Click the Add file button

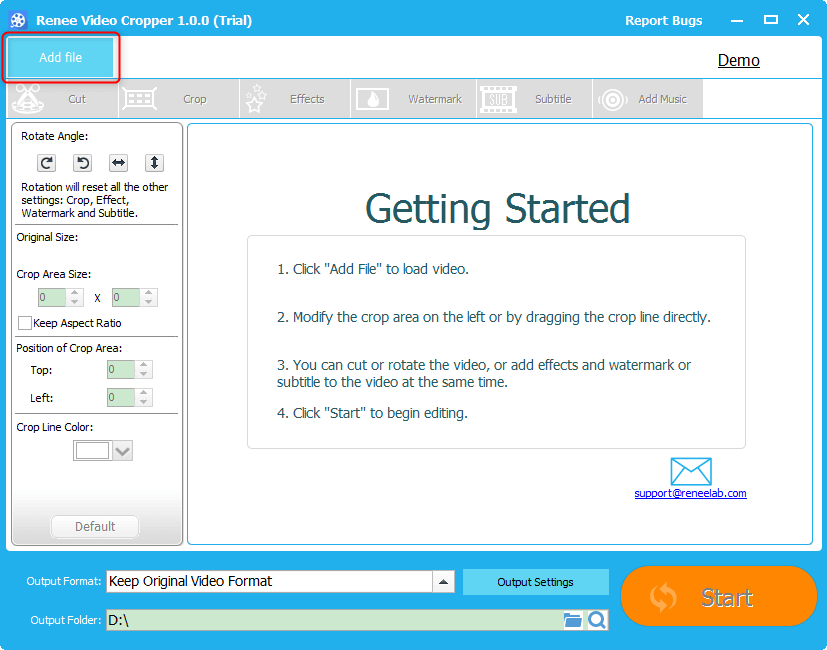[x=61, y=58]
